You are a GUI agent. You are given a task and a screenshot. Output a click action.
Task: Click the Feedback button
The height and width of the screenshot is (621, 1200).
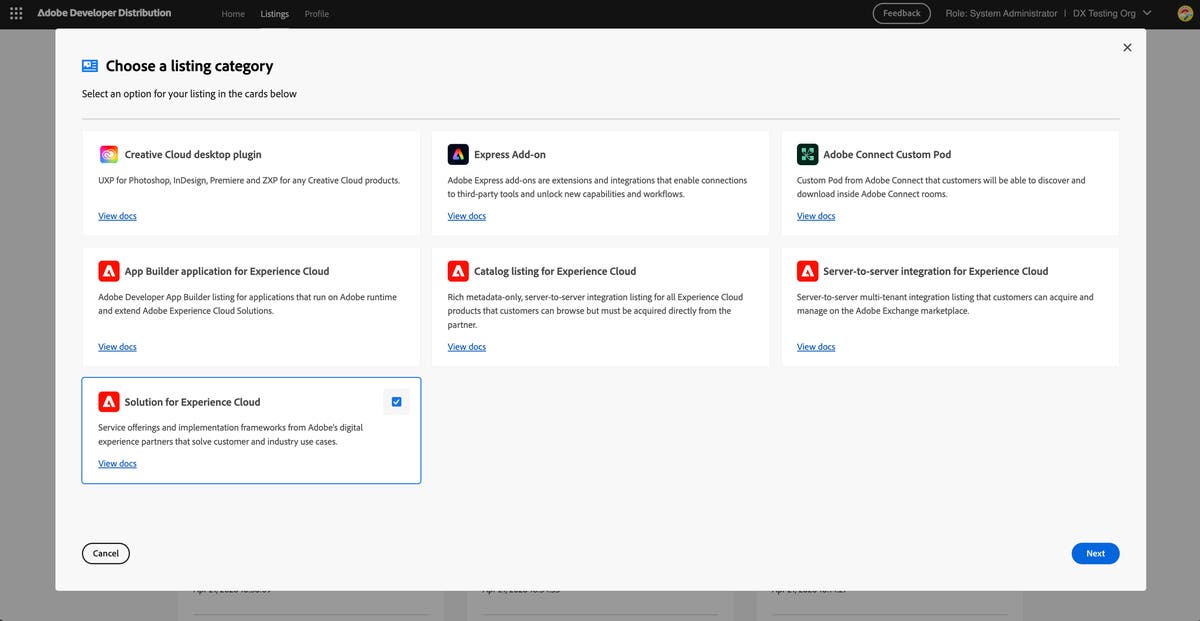[x=901, y=13]
